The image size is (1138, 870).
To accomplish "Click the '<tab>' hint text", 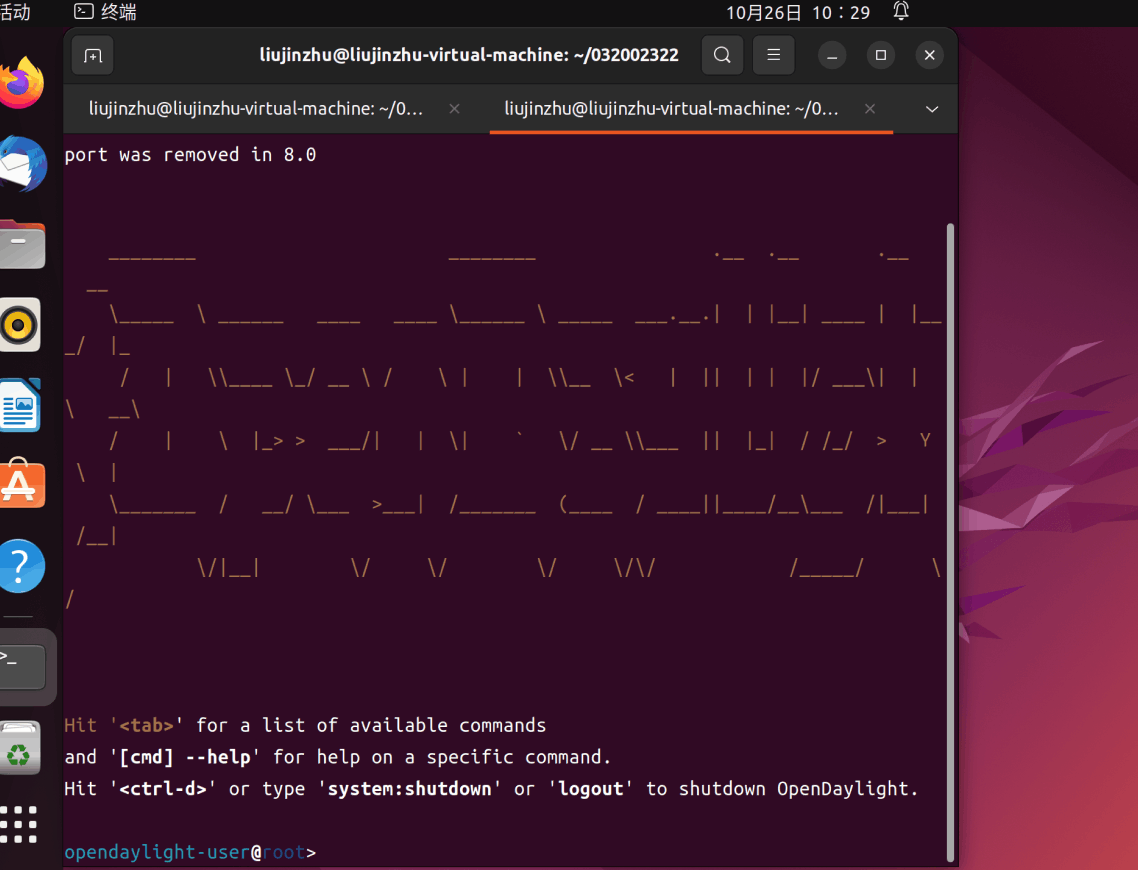I will coord(146,726).
